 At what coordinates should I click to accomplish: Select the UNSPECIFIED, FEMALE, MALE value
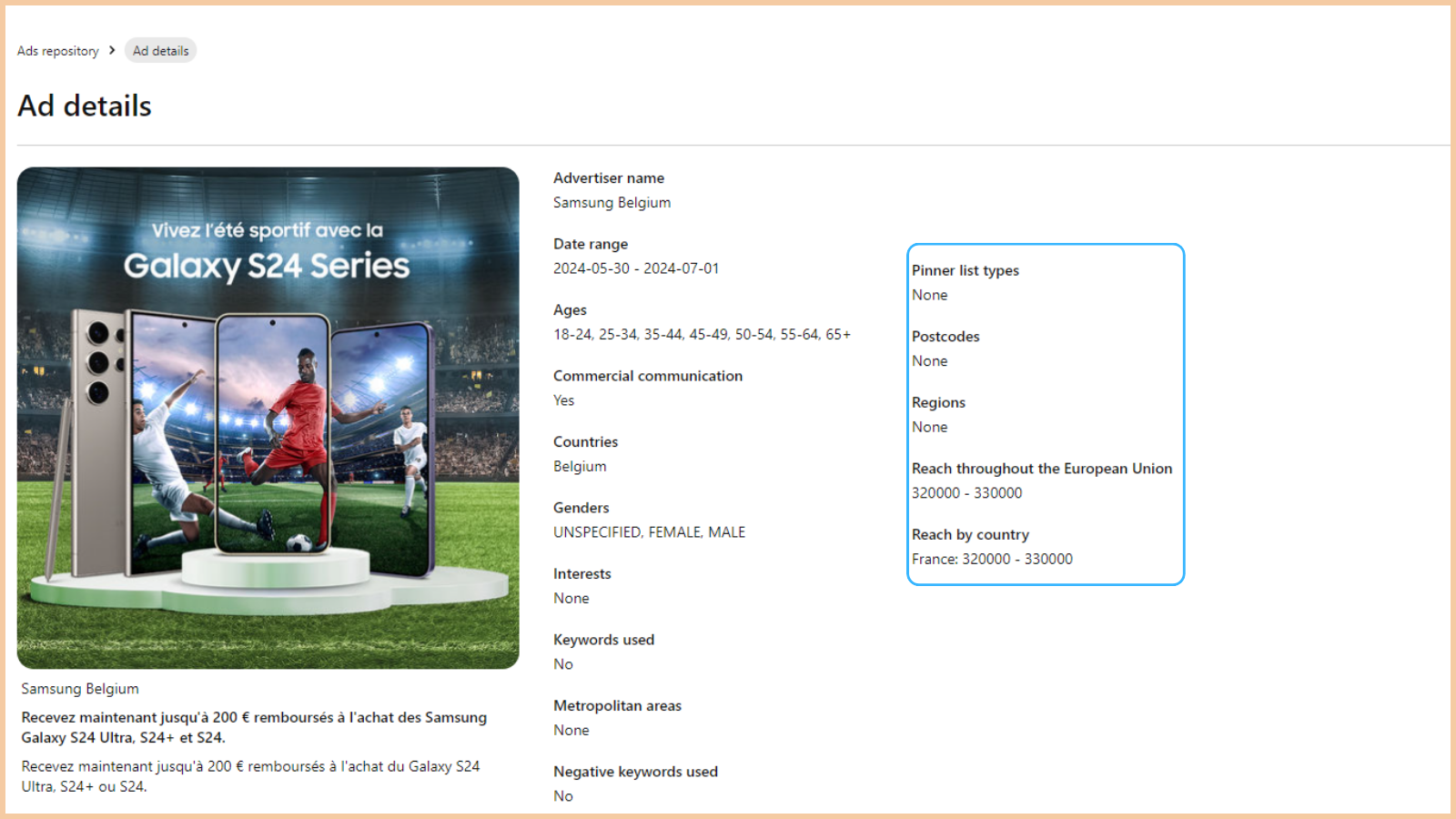pos(649,532)
